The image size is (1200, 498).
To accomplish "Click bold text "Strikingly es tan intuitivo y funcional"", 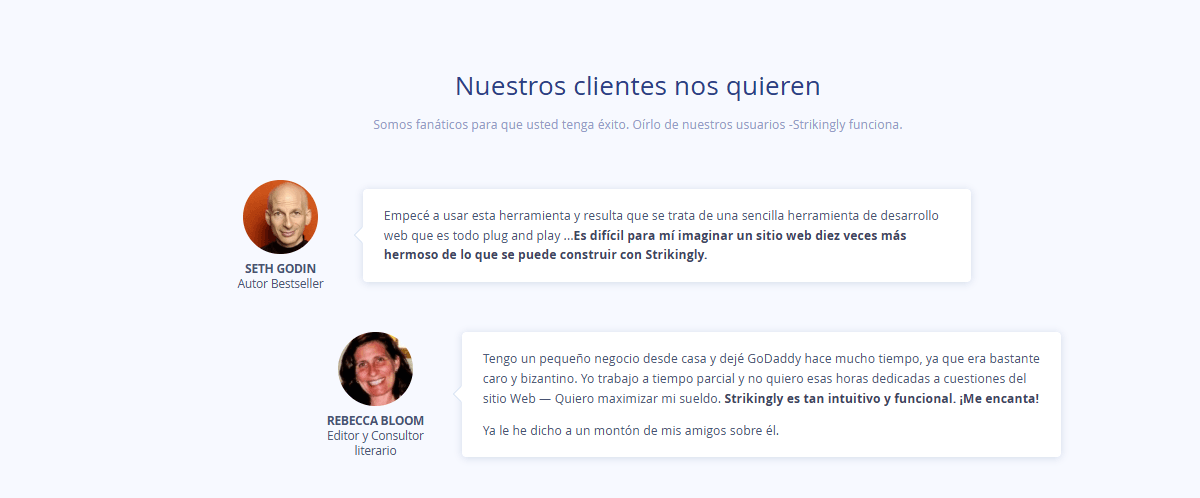I will (x=838, y=398).
